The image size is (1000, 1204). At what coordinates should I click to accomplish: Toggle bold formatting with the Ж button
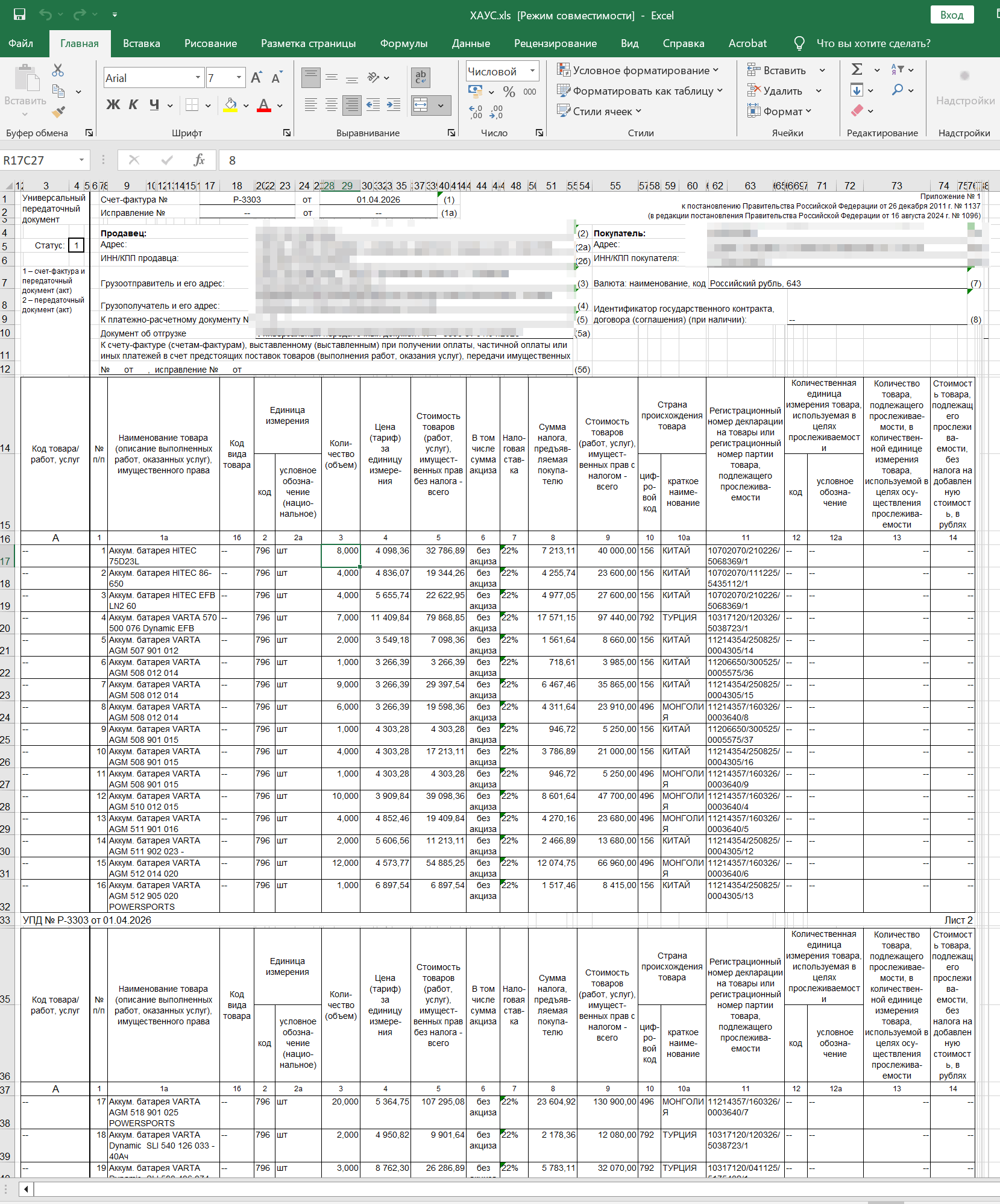pyautogui.click(x=113, y=105)
